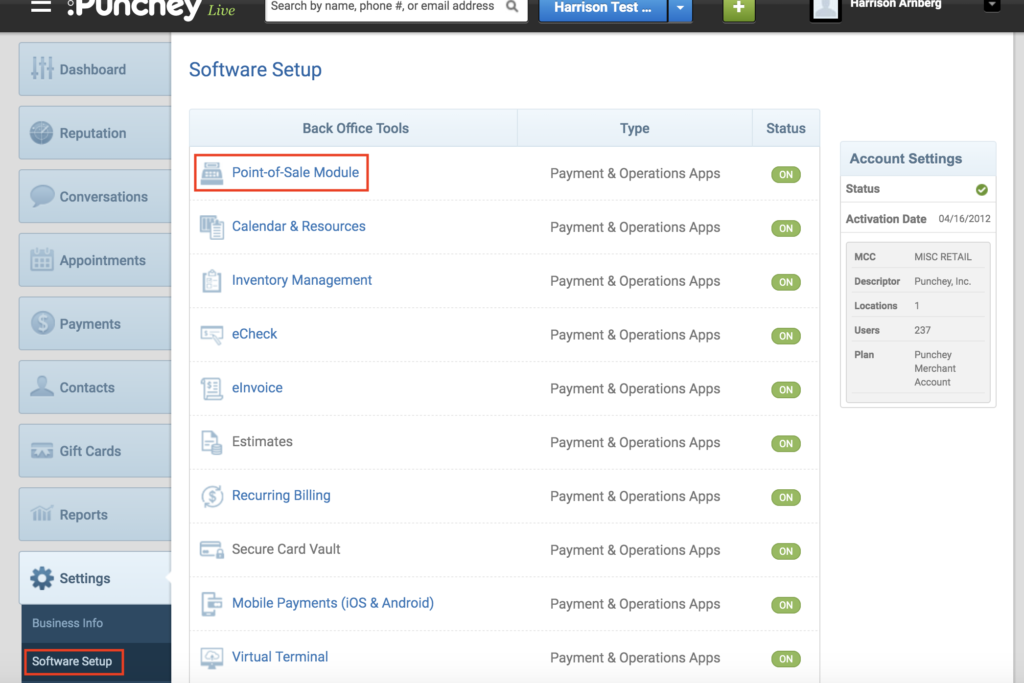Click the Calendar & Resources icon

[212, 227]
